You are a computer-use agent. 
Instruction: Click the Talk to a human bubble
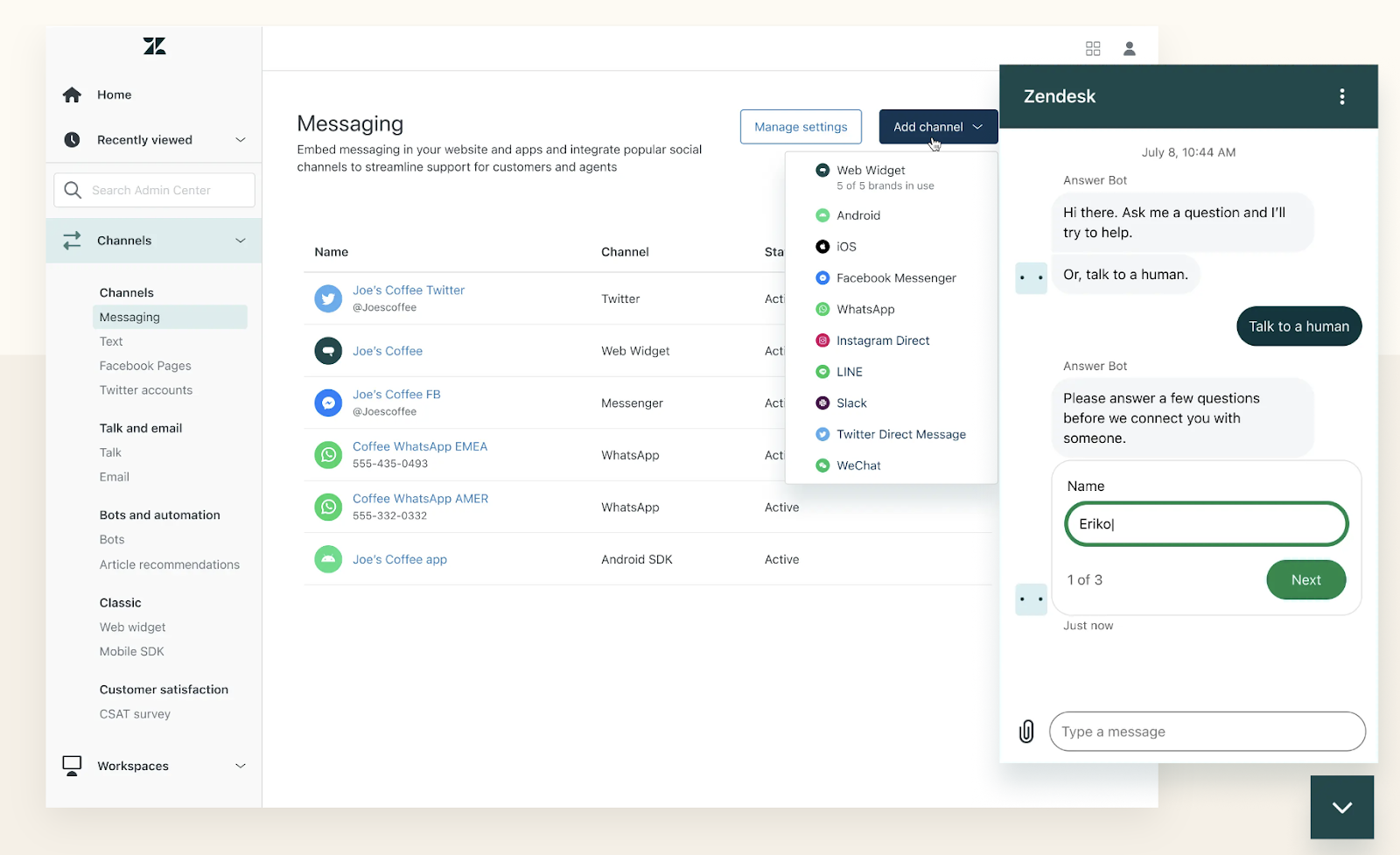click(1299, 326)
